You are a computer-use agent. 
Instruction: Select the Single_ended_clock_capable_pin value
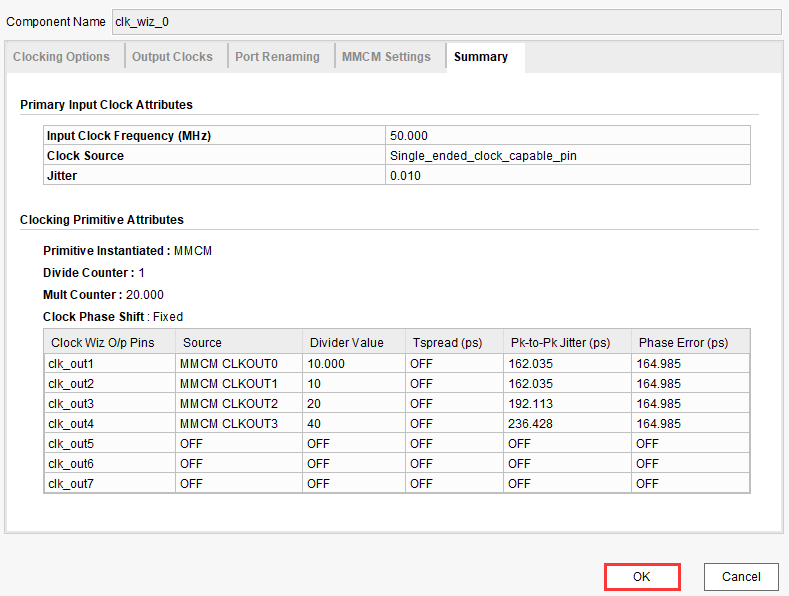[x=568, y=156]
